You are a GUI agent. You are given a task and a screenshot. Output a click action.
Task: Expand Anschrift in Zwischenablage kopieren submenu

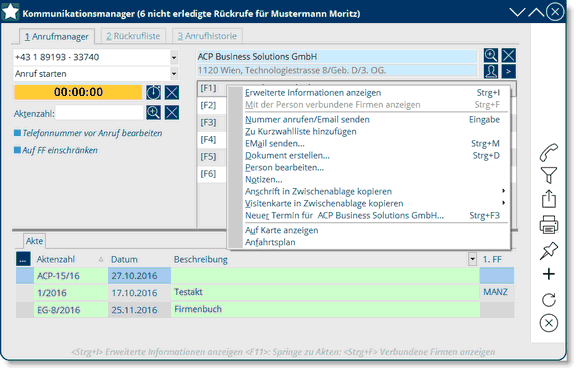click(x=504, y=191)
